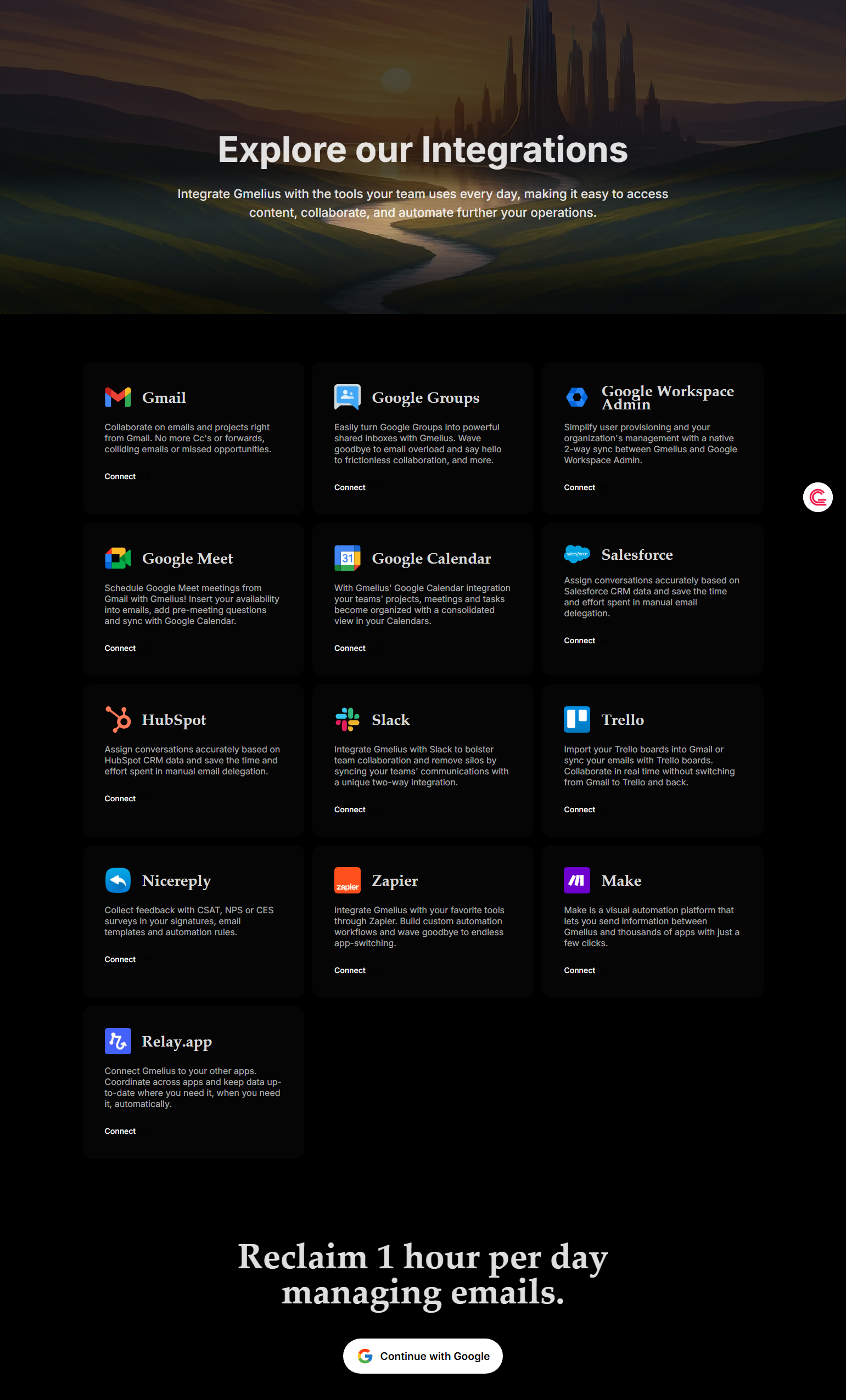Click Relay.app description about coordinating apps

click(193, 1088)
